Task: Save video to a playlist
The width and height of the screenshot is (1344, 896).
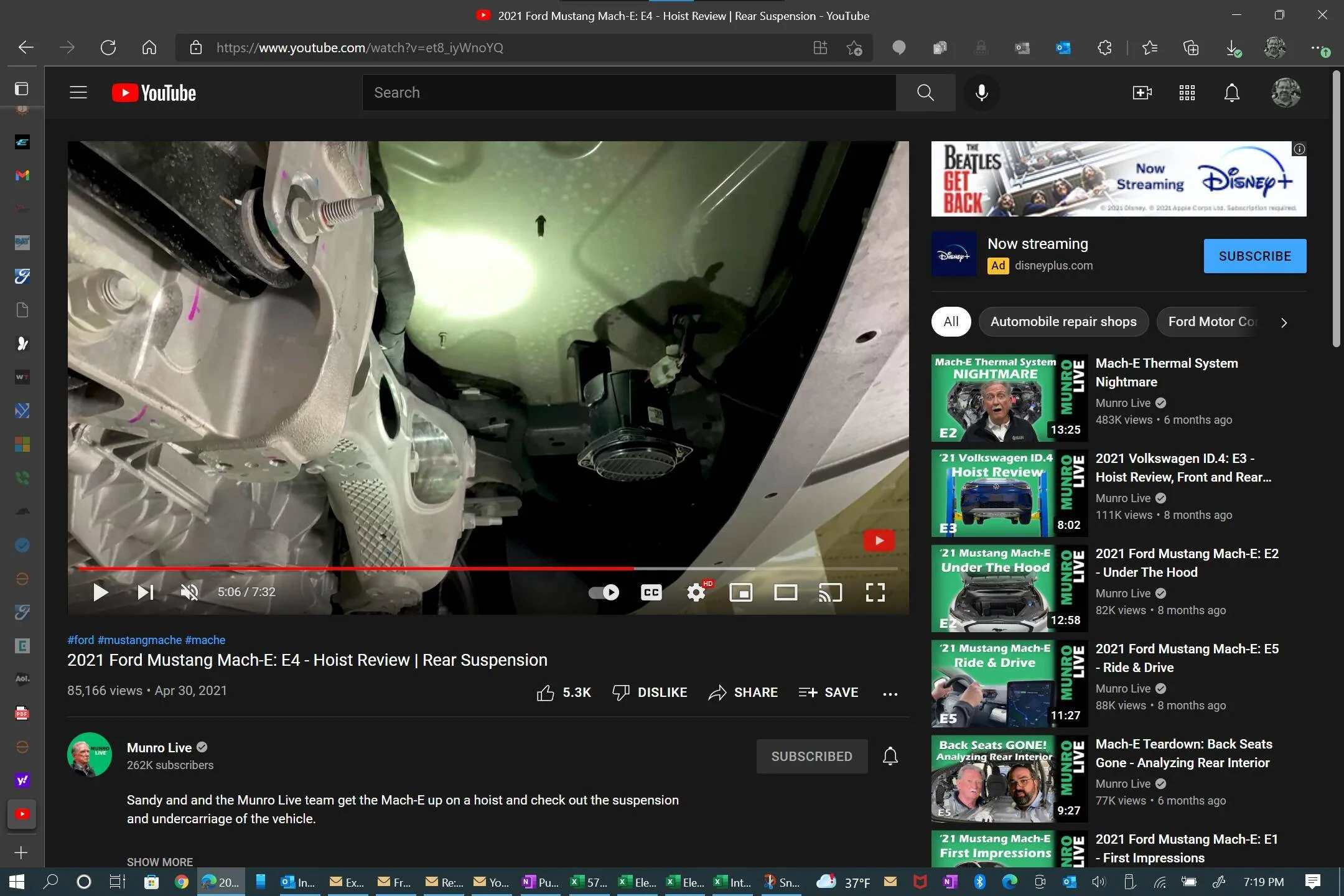Action: point(828,693)
